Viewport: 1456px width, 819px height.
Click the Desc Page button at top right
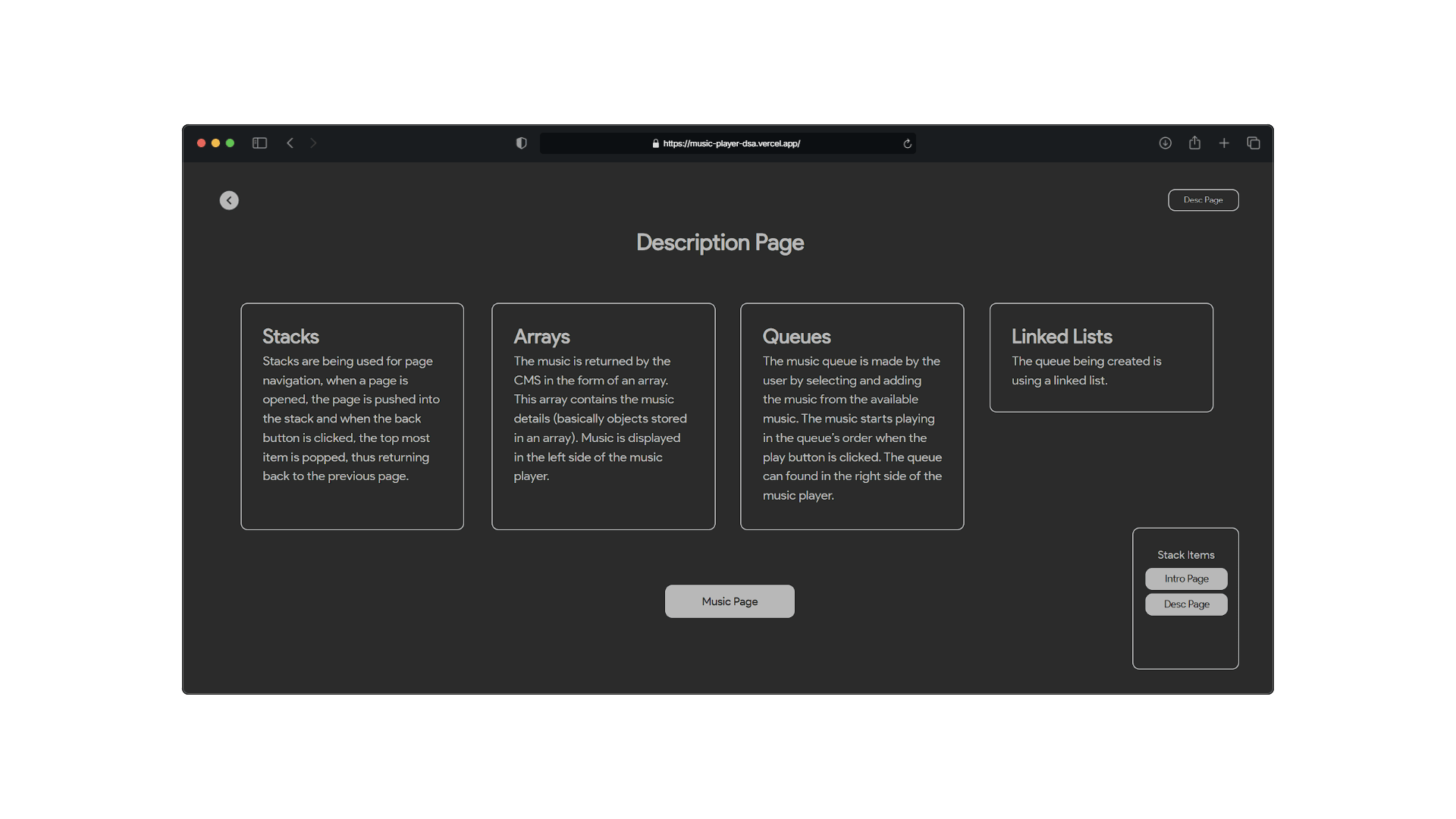(x=1203, y=200)
